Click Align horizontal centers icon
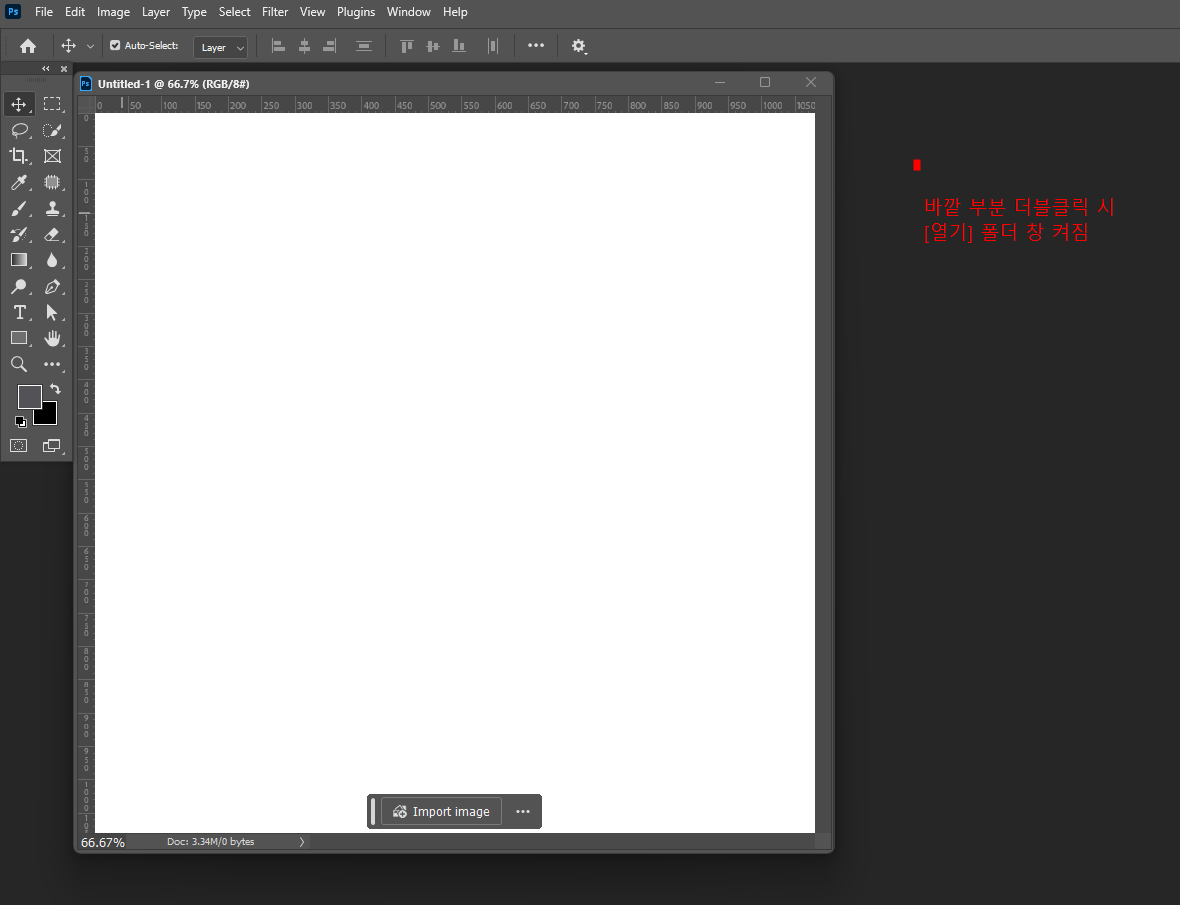Viewport: 1180px width, 905px height. [x=304, y=46]
